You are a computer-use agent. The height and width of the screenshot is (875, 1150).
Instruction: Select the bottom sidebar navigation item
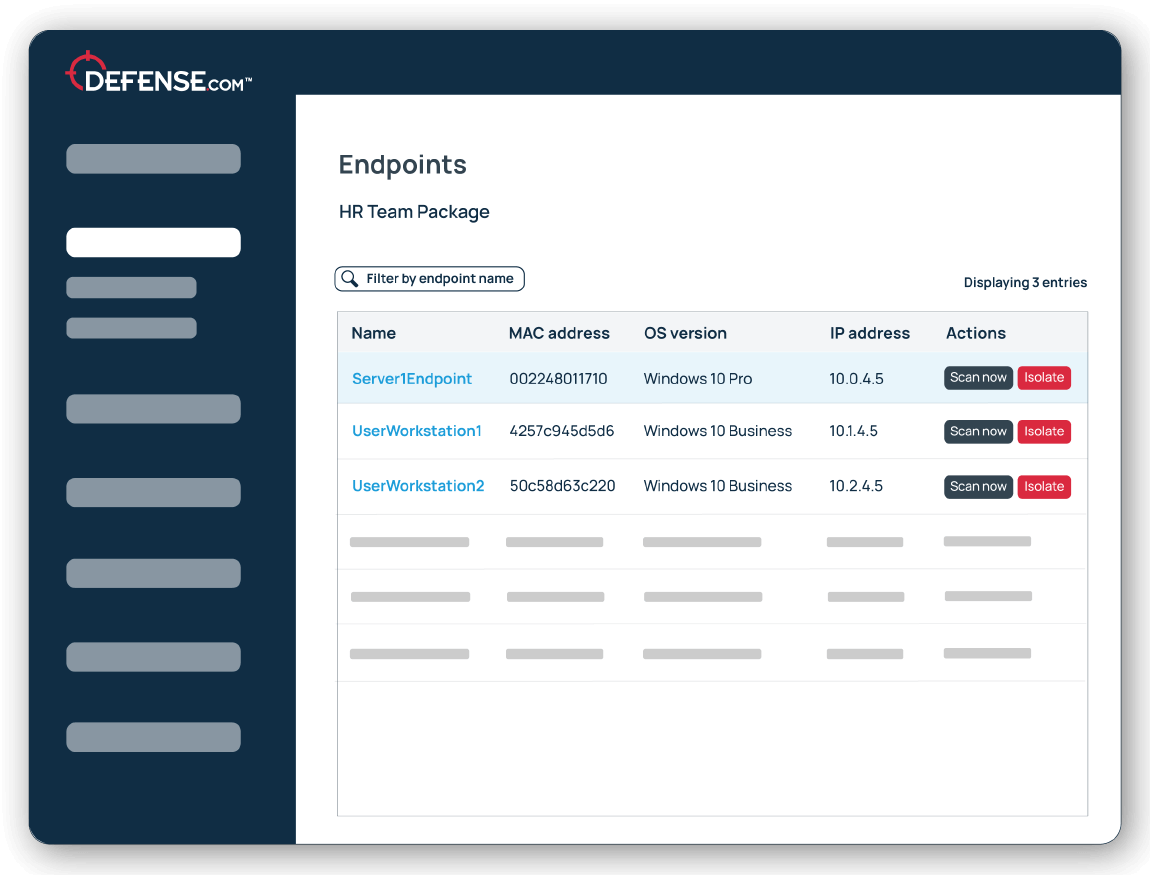point(153,737)
